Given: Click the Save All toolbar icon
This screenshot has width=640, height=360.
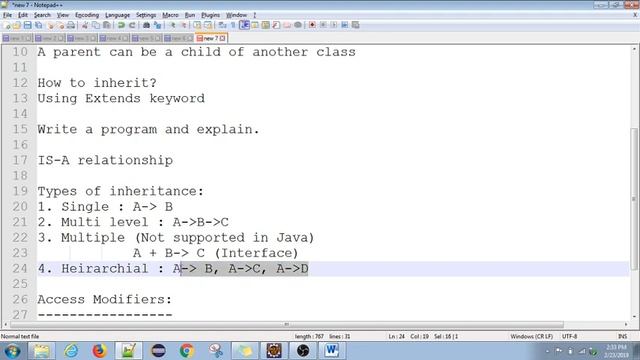Looking at the screenshot, I should coord(38,25).
